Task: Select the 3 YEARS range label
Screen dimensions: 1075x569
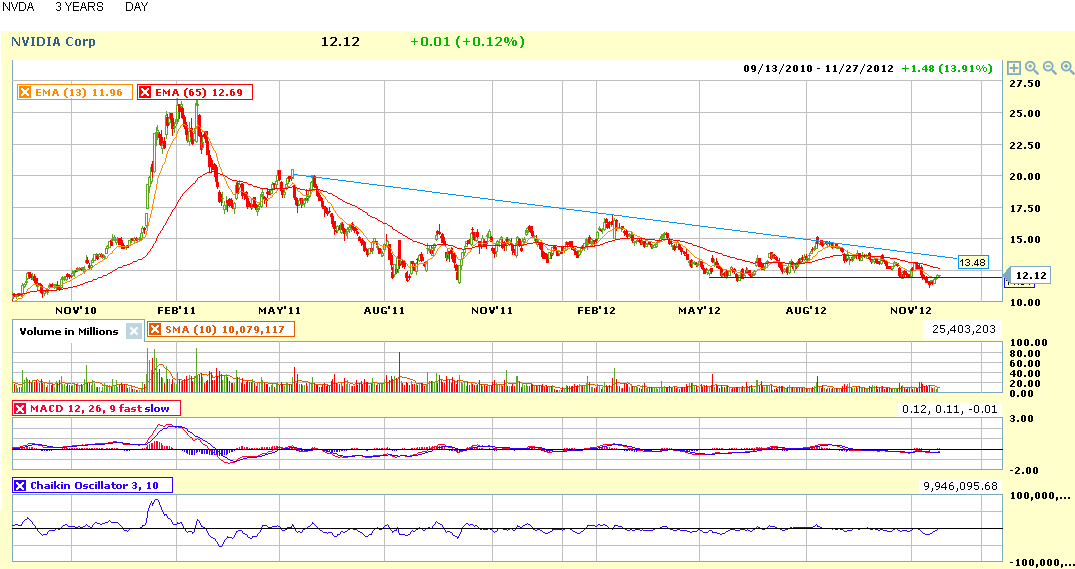Action: point(80,7)
